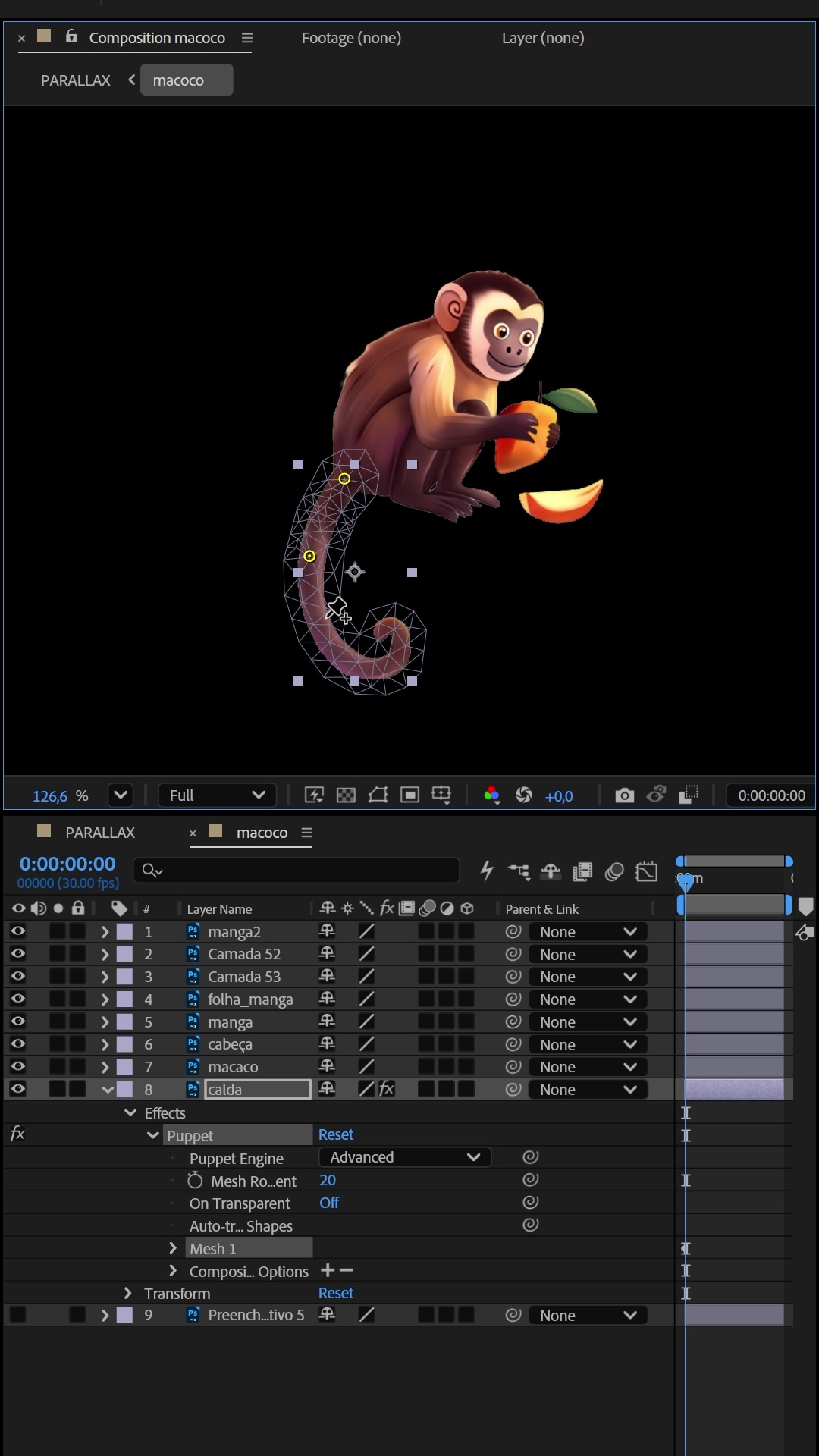The image size is (819, 1456).
Task: Open the Puppet Engine Advanced dropdown
Action: click(x=405, y=1157)
